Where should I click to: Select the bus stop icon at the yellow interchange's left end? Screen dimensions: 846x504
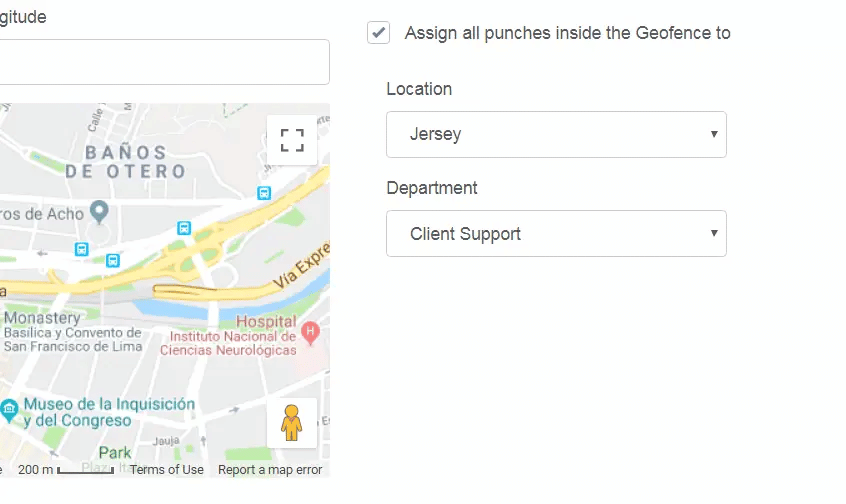(x=184, y=228)
